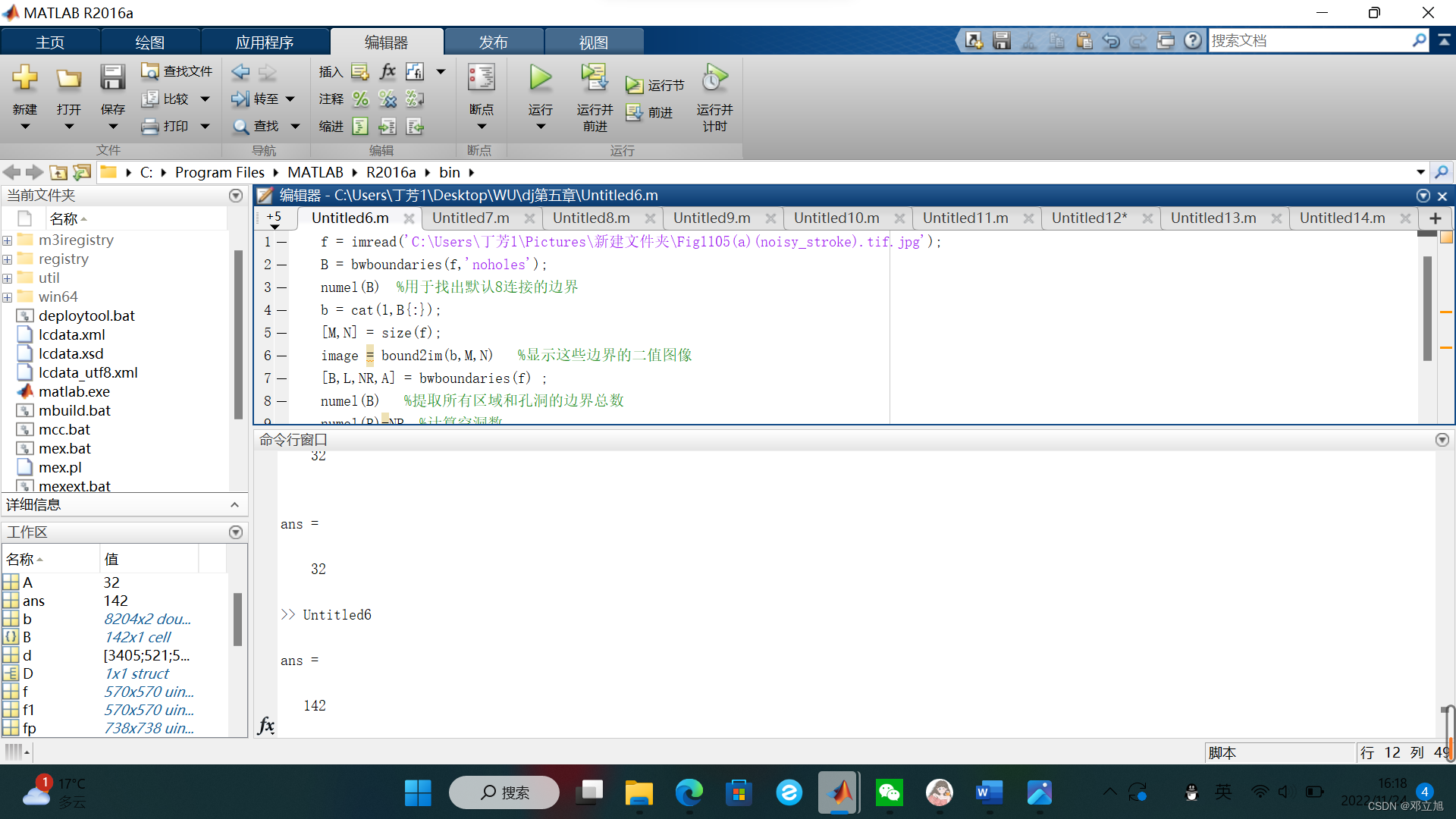1456x819 pixels.
Task: Click the New file plus icon
Action: click(x=25, y=77)
